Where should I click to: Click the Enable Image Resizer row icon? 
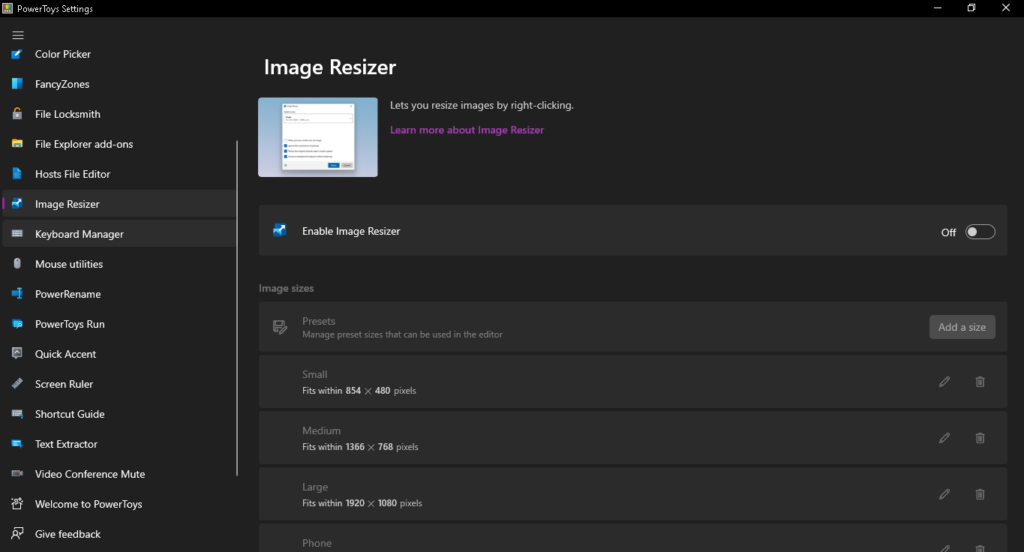coord(280,230)
